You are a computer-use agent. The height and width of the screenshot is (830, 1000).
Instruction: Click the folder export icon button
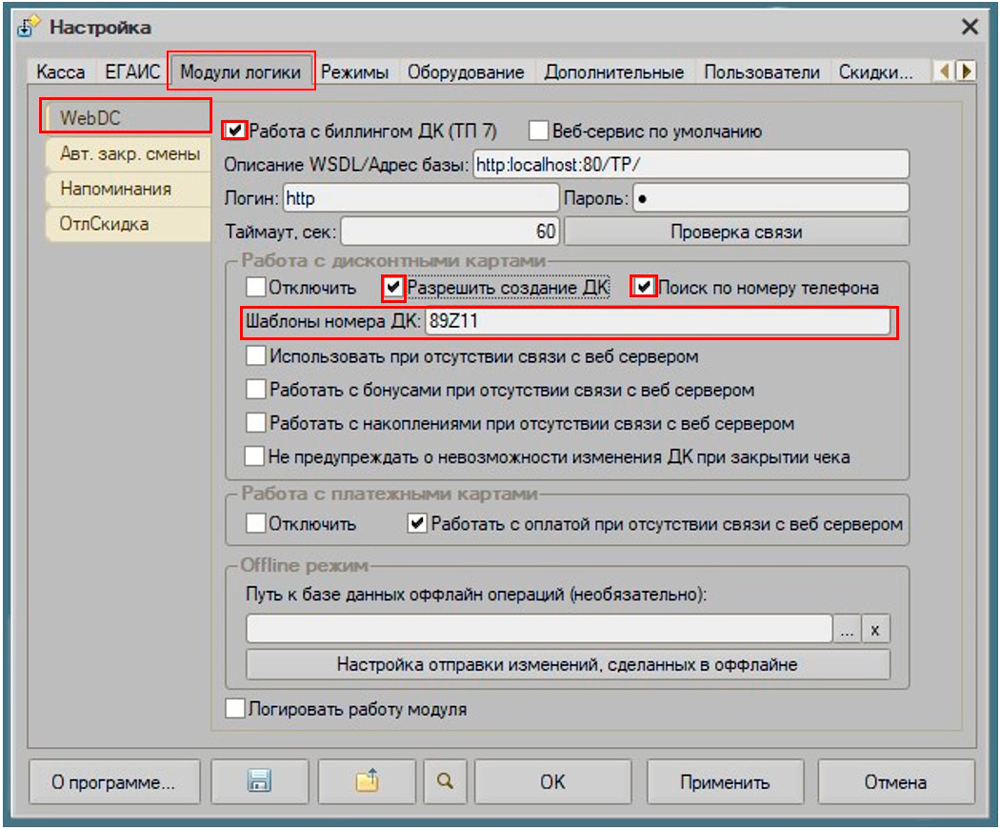pyautogui.click(x=367, y=782)
